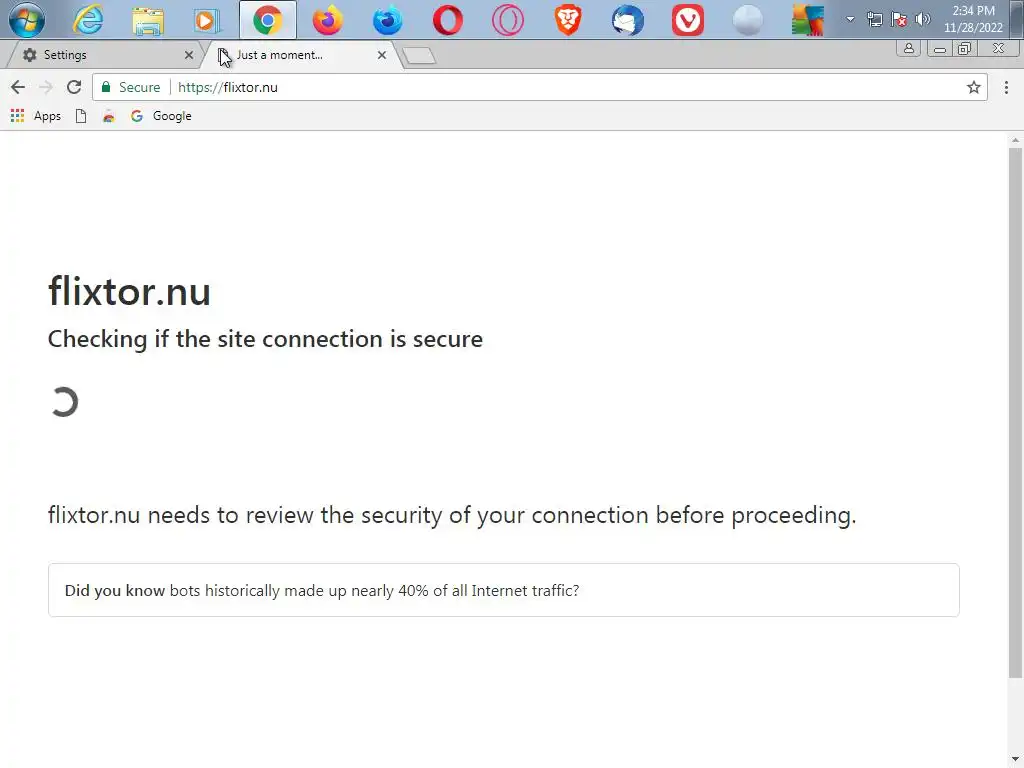Show hidden system tray icons arrow

tap(850, 19)
